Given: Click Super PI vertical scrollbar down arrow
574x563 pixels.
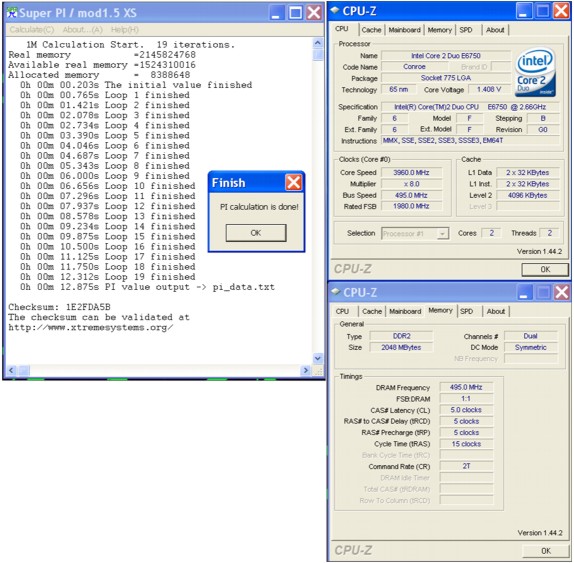Looking at the screenshot, I should (x=318, y=358).
